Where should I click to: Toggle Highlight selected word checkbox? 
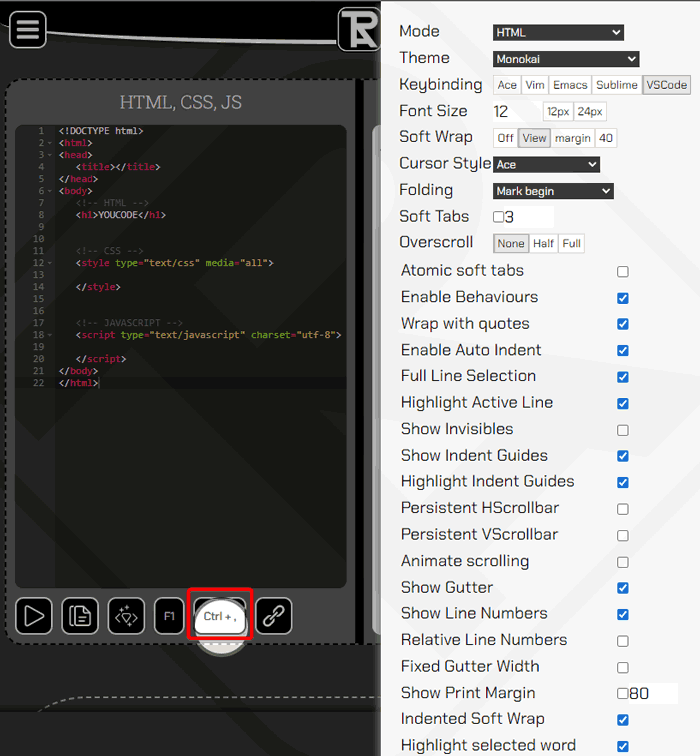click(x=623, y=746)
